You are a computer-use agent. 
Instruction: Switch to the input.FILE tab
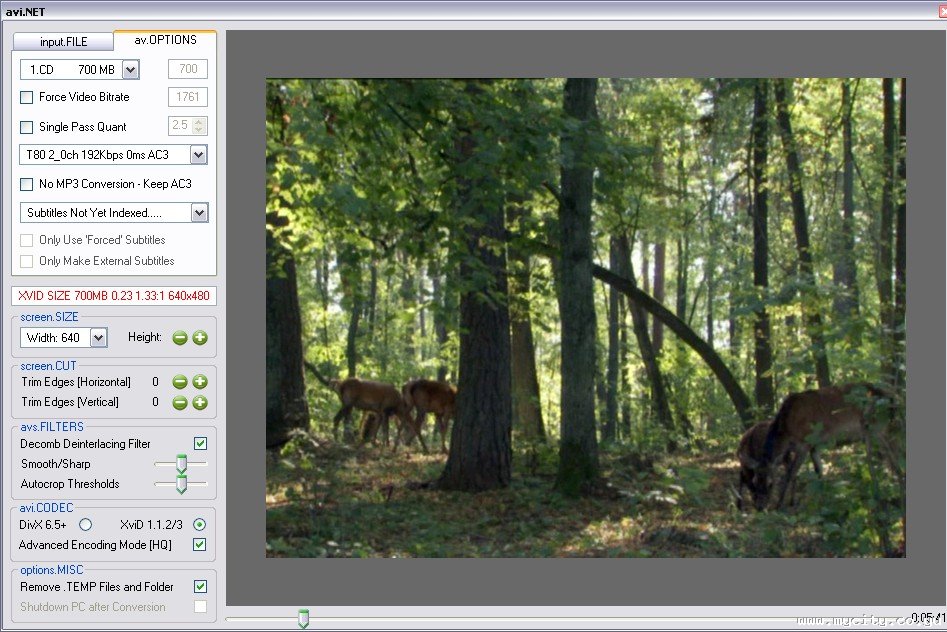(x=63, y=42)
